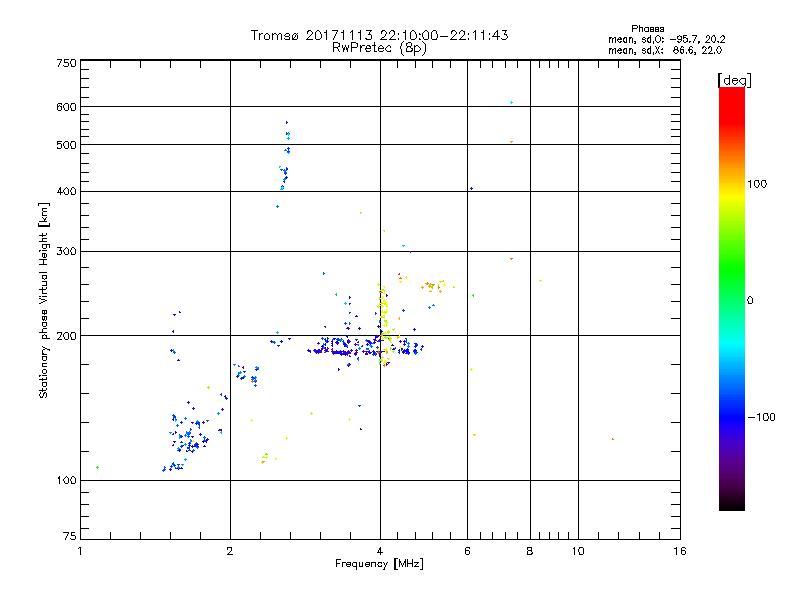
Task: Click the colorbar label '-100'
Action: coord(761,417)
